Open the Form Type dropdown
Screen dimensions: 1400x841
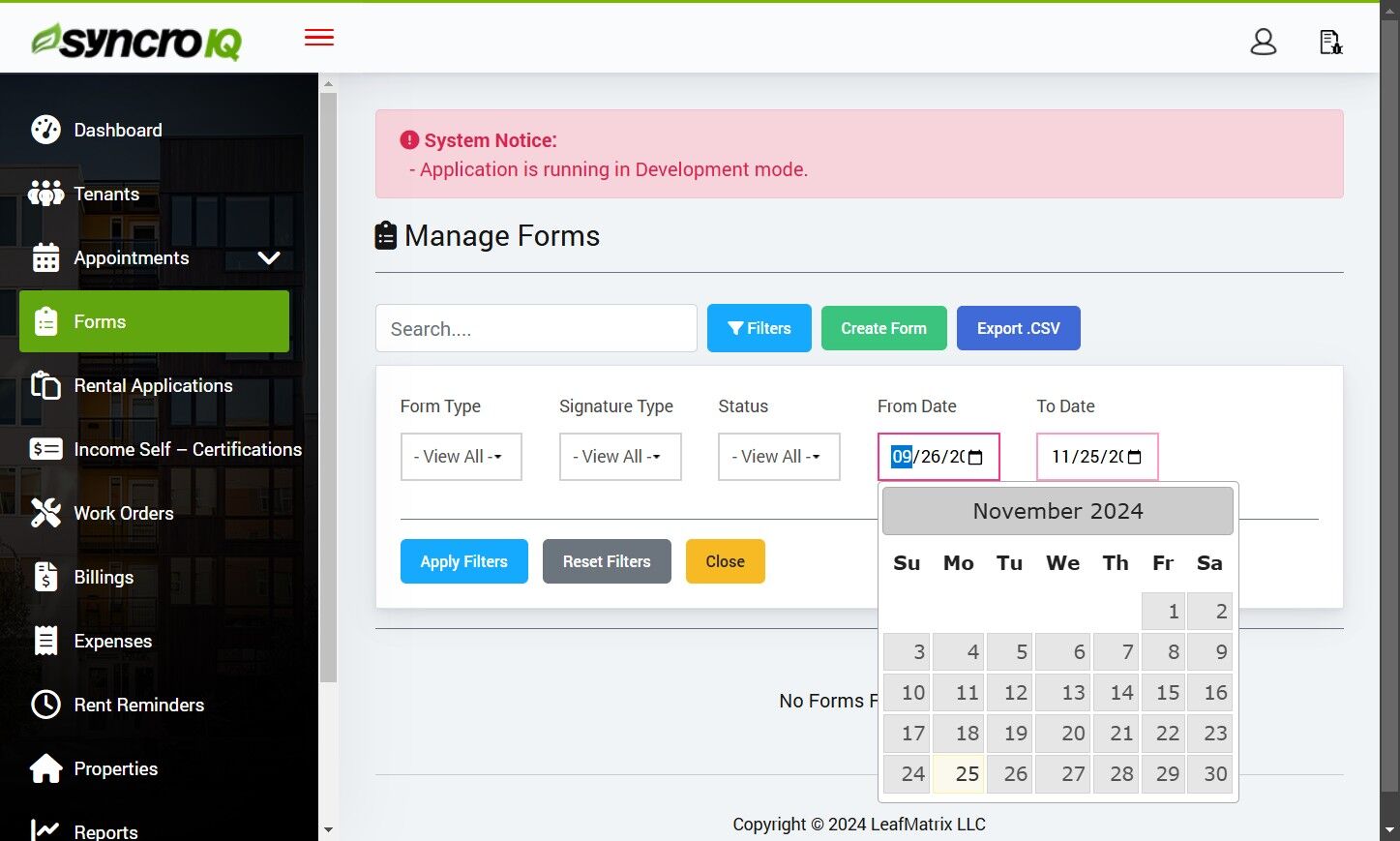[x=461, y=457]
